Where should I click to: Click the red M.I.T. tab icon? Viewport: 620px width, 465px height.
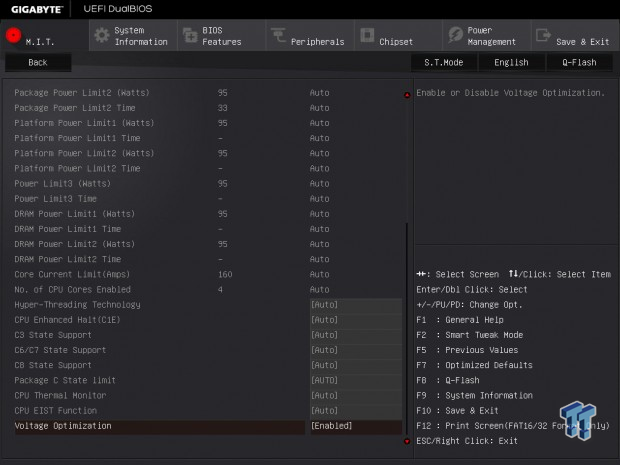click(x=13, y=35)
